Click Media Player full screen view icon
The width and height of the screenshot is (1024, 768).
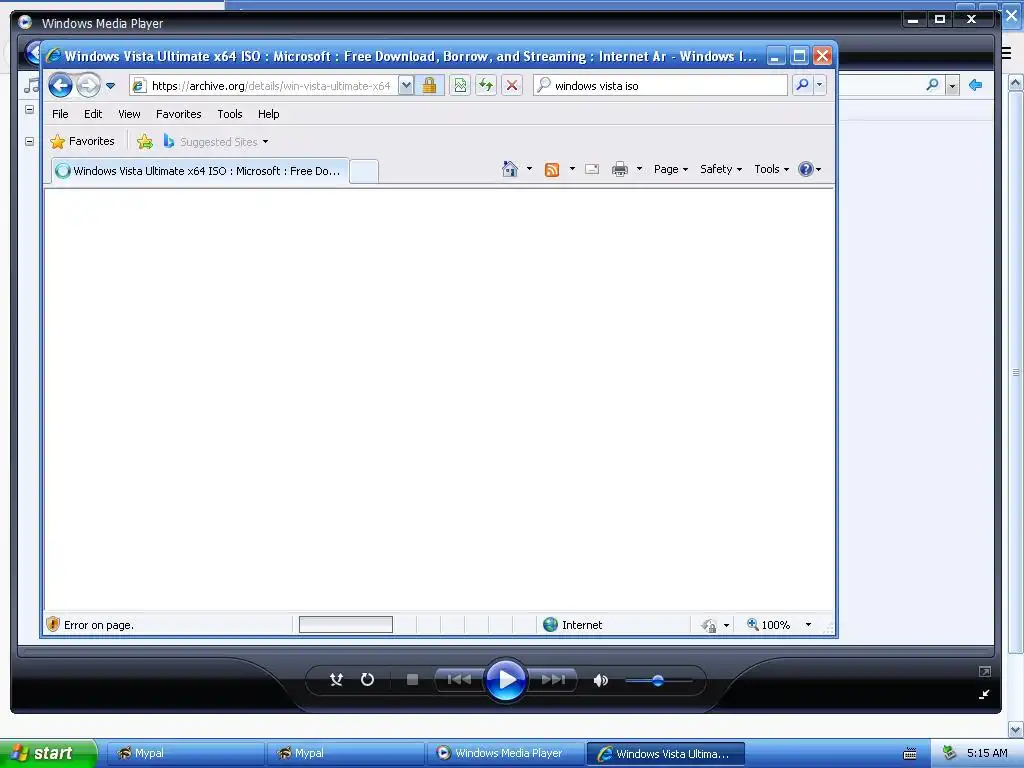[985, 671]
